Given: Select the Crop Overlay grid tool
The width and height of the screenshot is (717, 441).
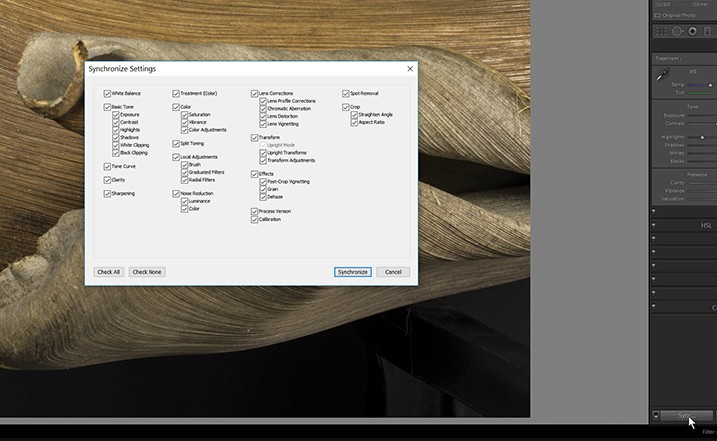Looking at the screenshot, I should point(661,31).
